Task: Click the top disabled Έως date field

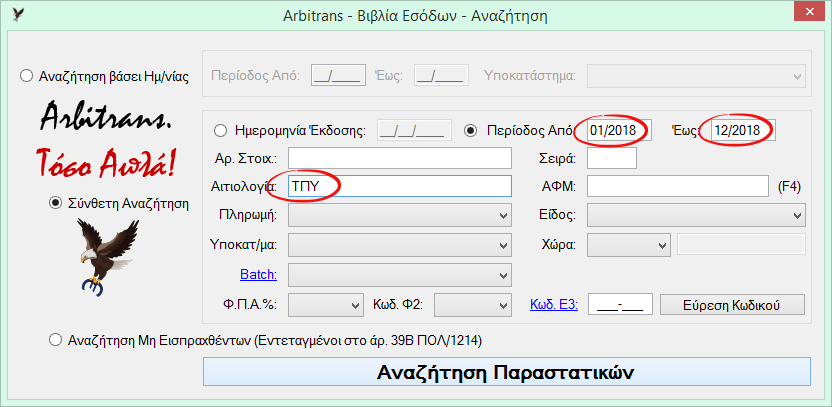Action: pos(441,75)
